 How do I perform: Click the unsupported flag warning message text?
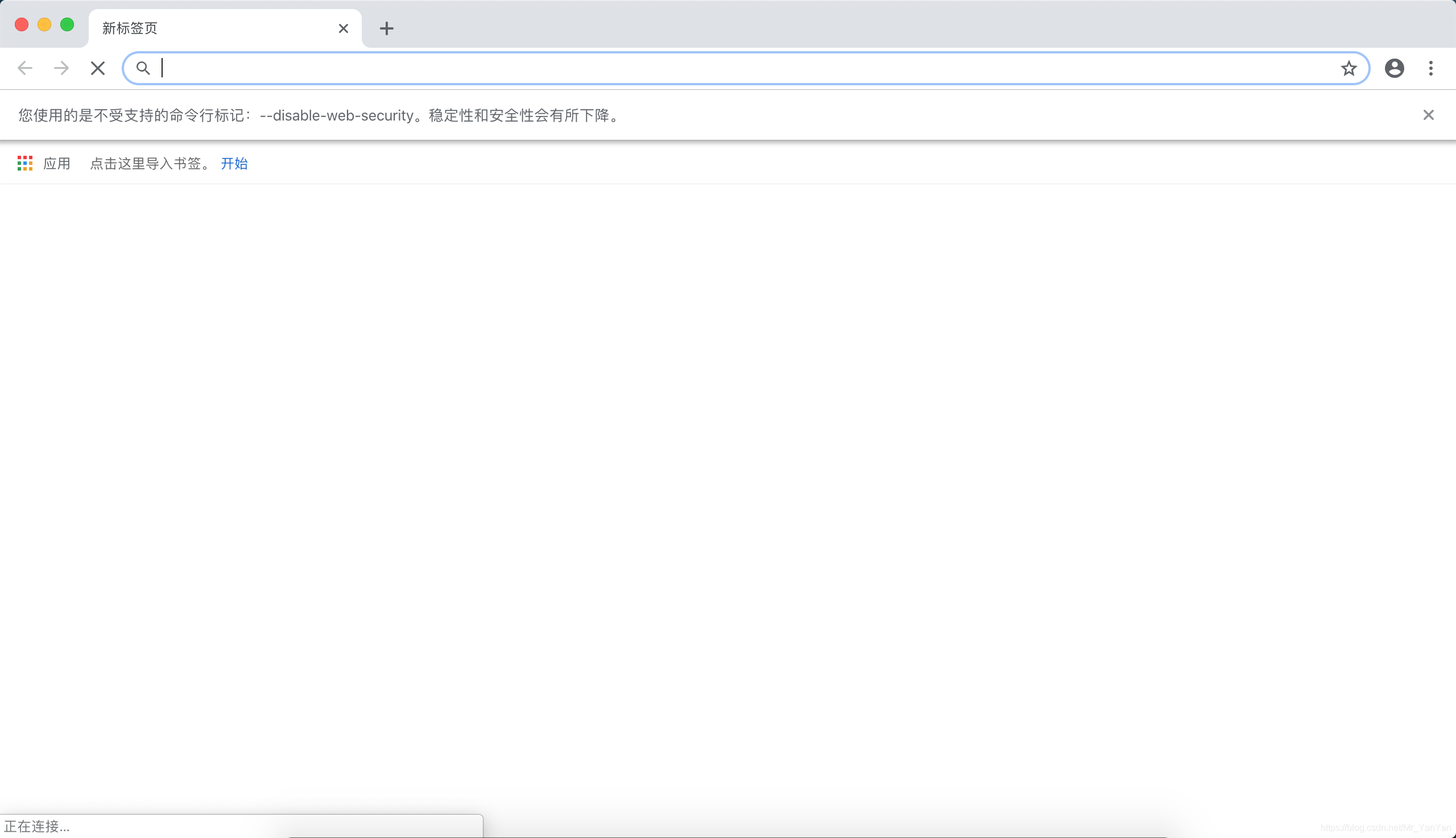click(x=317, y=115)
